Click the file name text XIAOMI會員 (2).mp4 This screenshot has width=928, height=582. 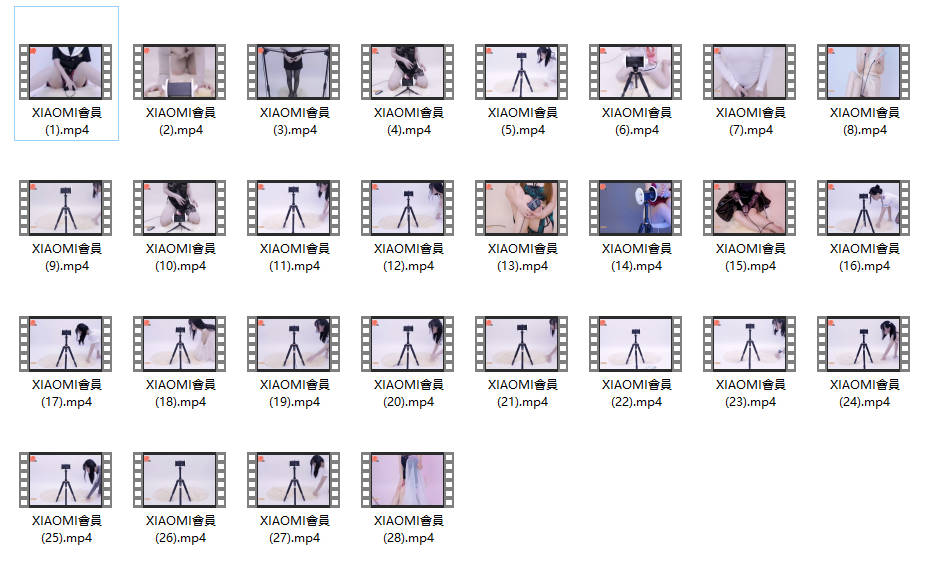181,121
